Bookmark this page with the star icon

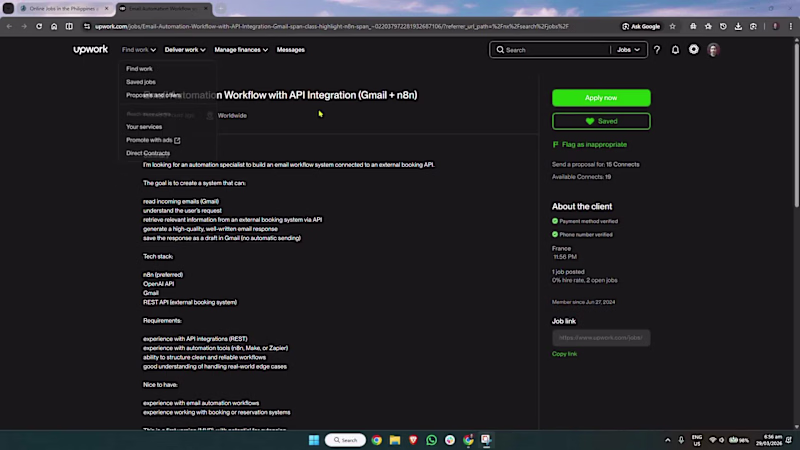pos(672,26)
